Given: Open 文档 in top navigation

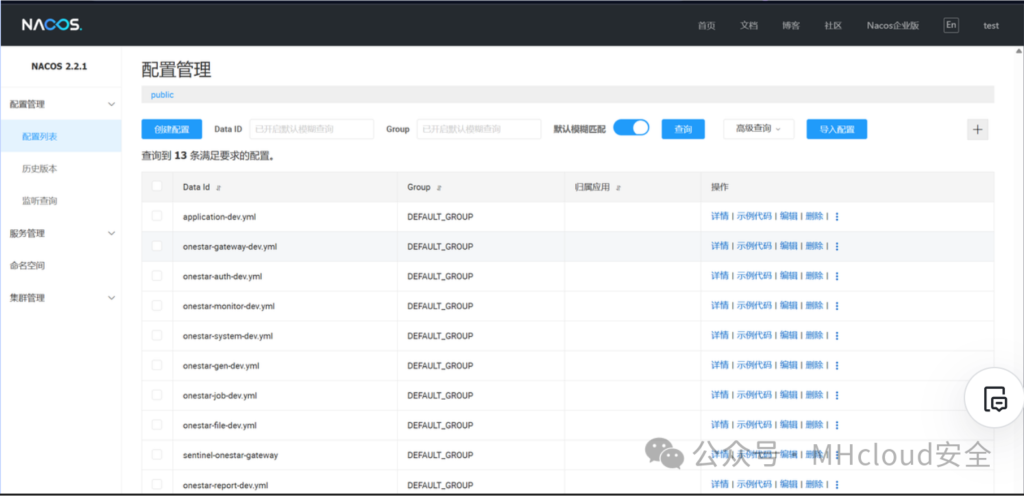Looking at the screenshot, I should click(x=749, y=26).
